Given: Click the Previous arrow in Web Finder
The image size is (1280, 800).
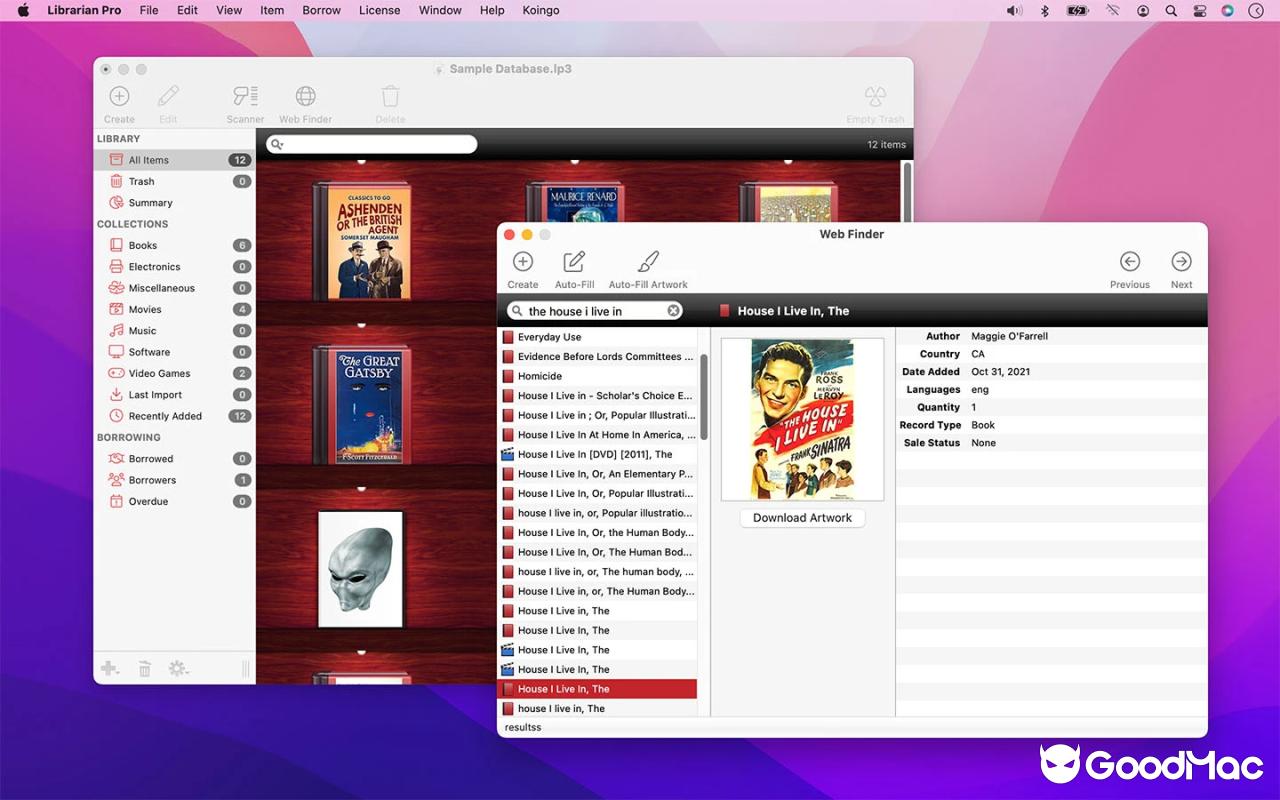Looking at the screenshot, I should pyautogui.click(x=1129, y=263).
